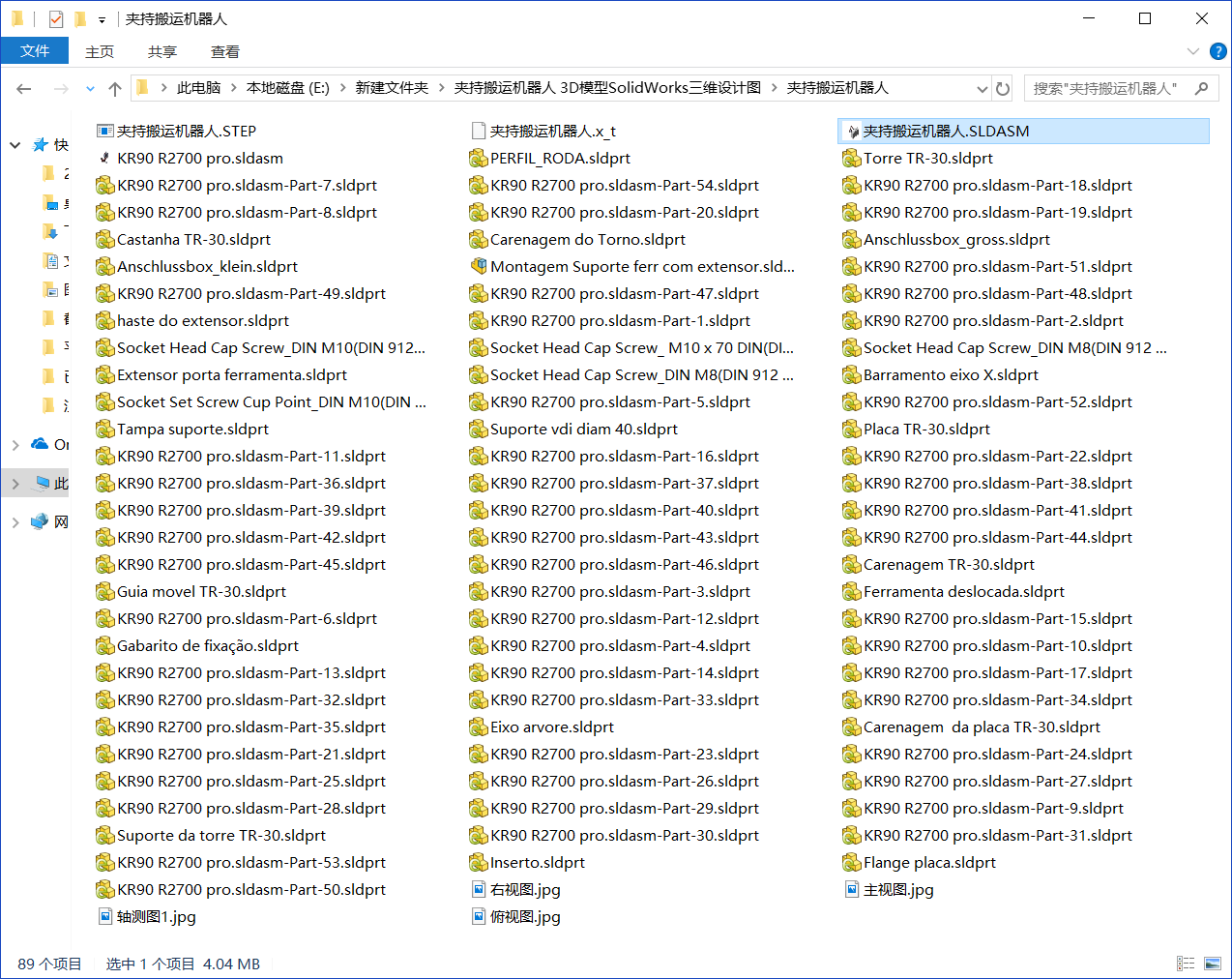The width and height of the screenshot is (1232, 979).
Task: Go back with the back arrow
Action: tap(24, 89)
